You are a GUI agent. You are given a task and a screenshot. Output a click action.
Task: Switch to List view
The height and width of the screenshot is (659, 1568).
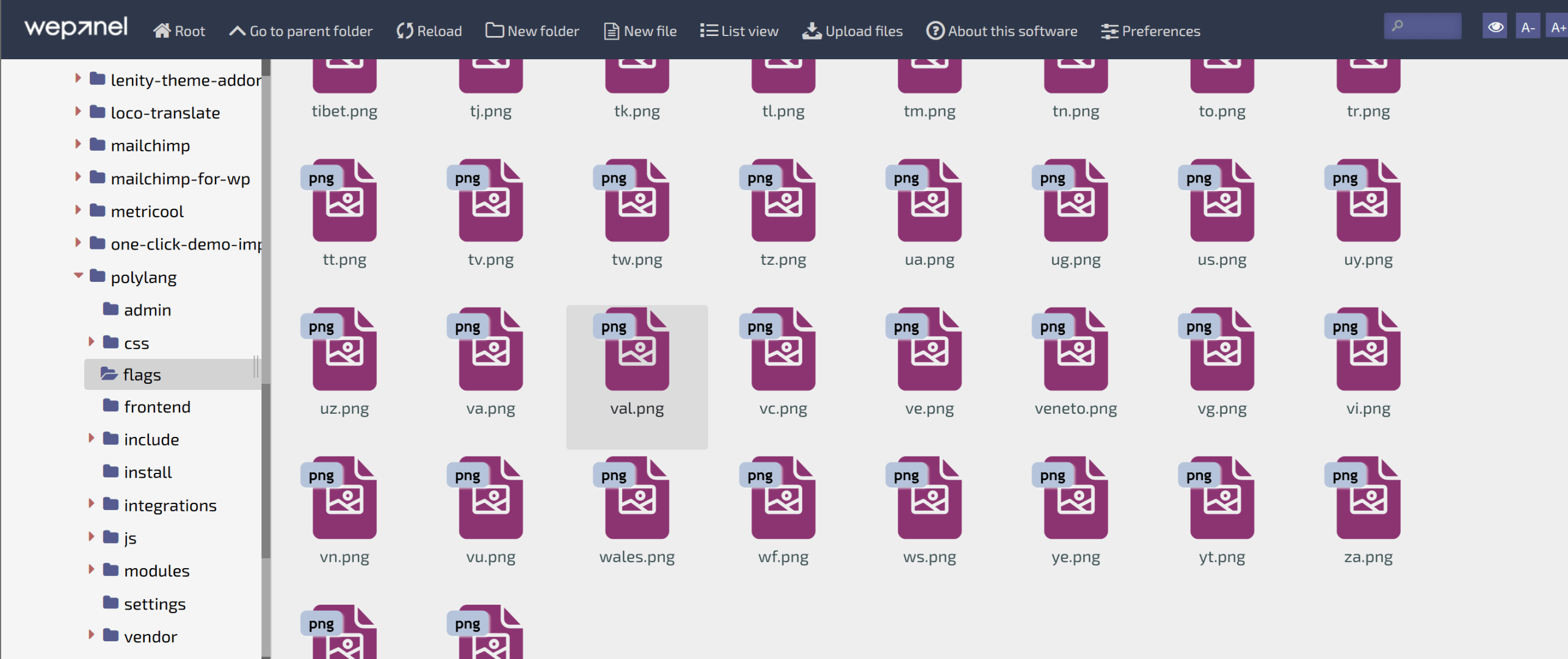739,31
